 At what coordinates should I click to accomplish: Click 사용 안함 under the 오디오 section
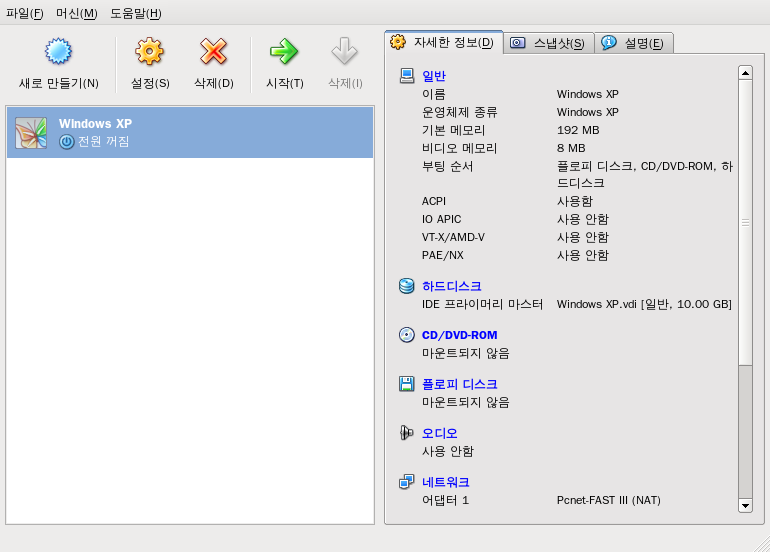point(448,451)
